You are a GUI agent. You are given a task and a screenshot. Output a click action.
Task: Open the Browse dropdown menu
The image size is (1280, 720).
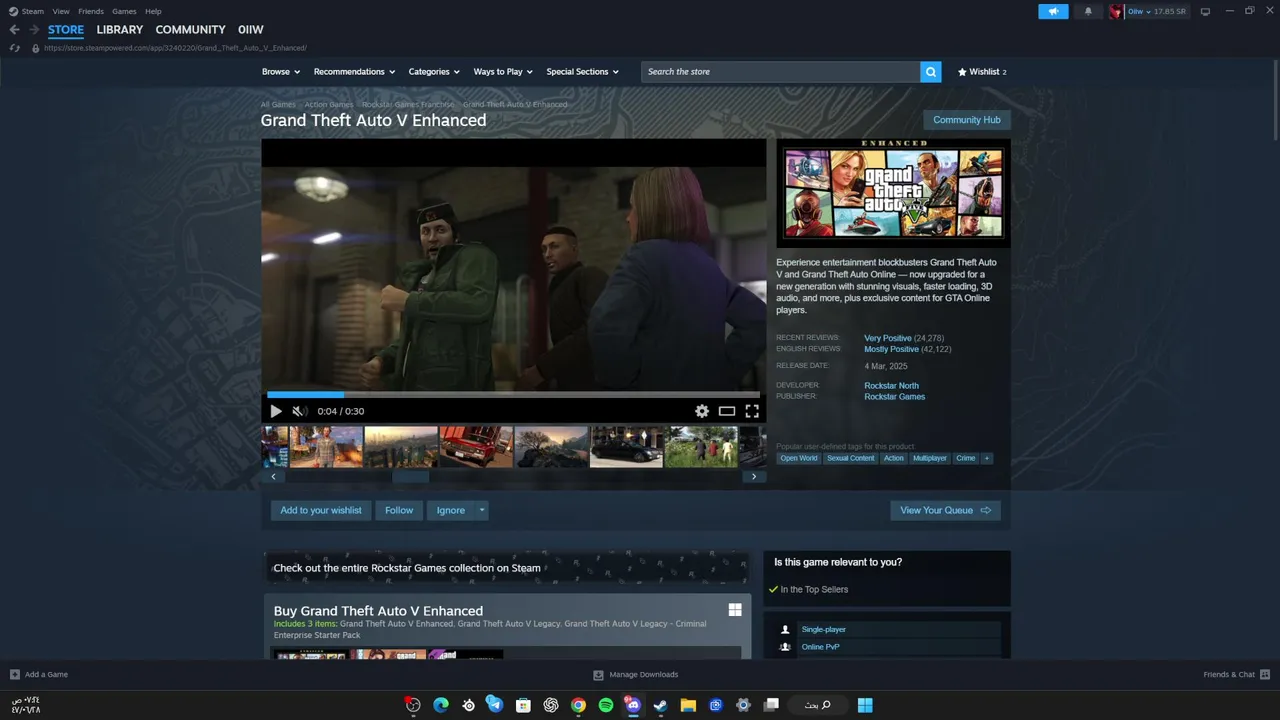[280, 72]
